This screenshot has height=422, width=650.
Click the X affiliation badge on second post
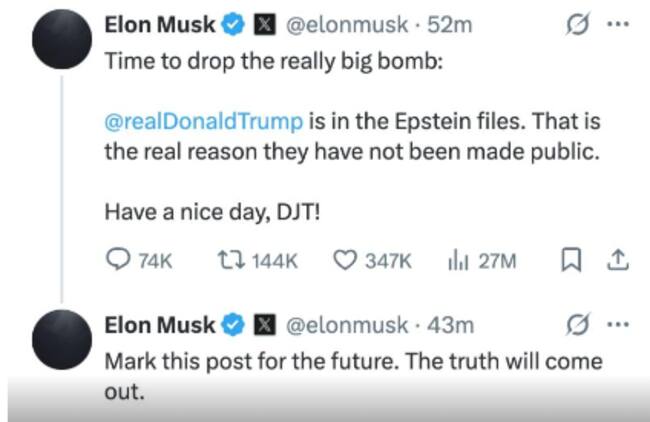[x=264, y=325]
